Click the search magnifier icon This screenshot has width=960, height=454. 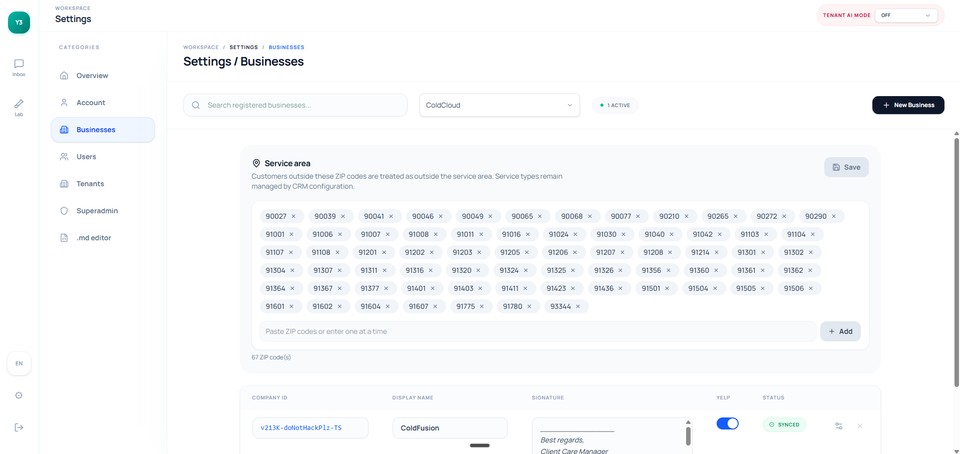(196, 105)
